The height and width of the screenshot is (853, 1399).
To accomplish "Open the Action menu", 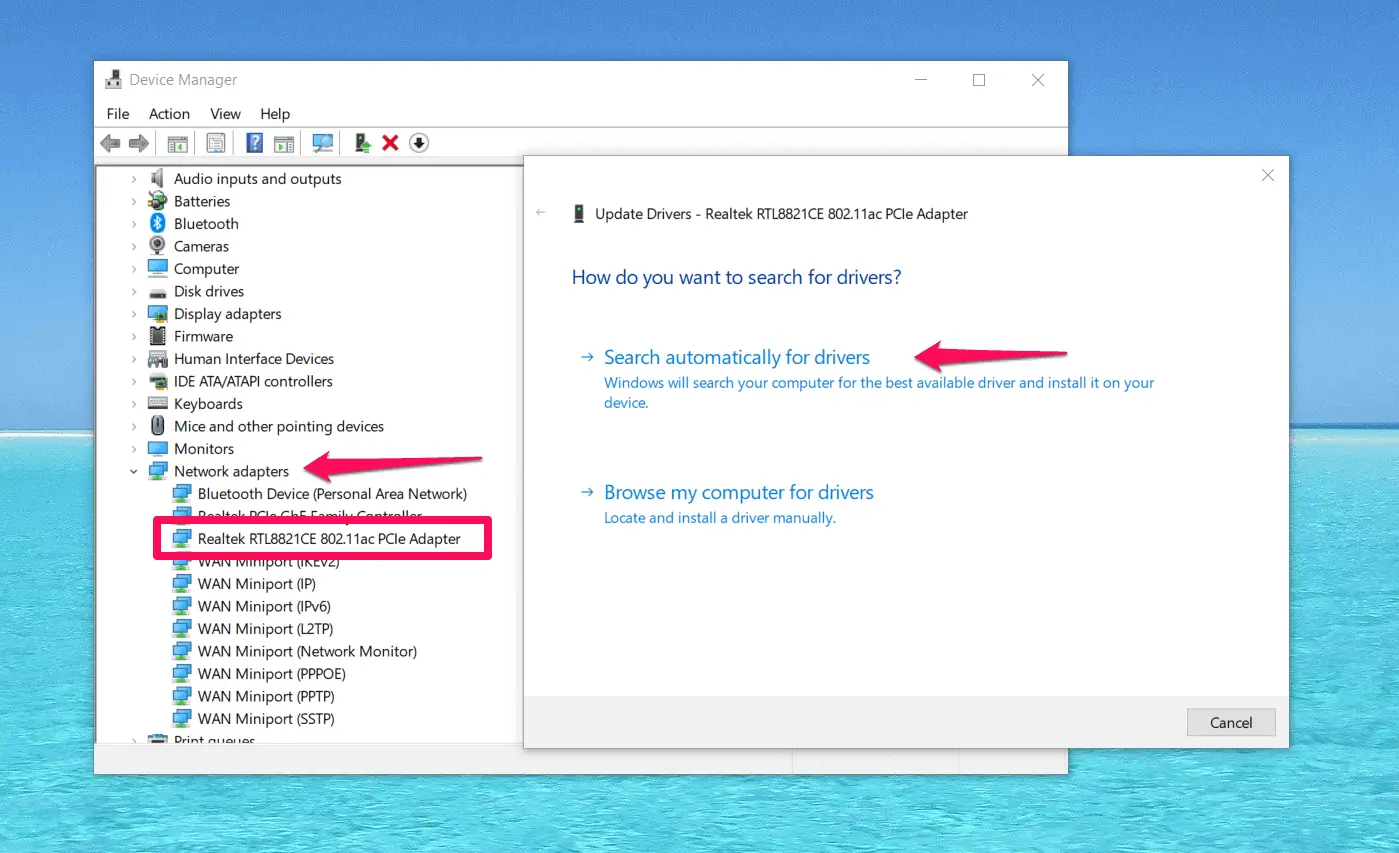I will point(169,114).
